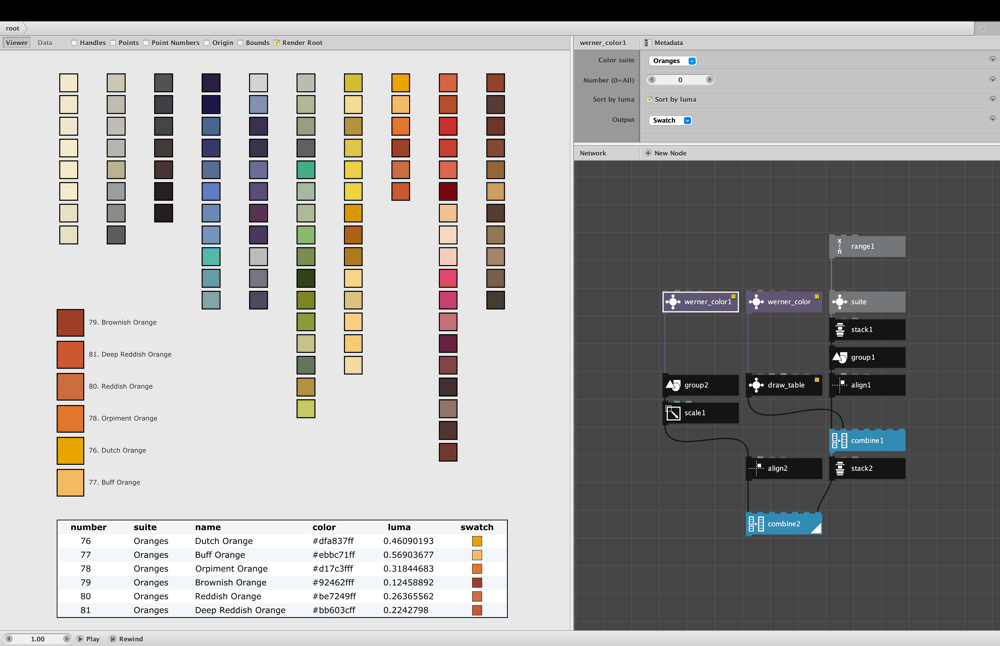The width and height of the screenshot is (1000, 646).
Task: Select the werner_color1 node
Action: (701, 302)
